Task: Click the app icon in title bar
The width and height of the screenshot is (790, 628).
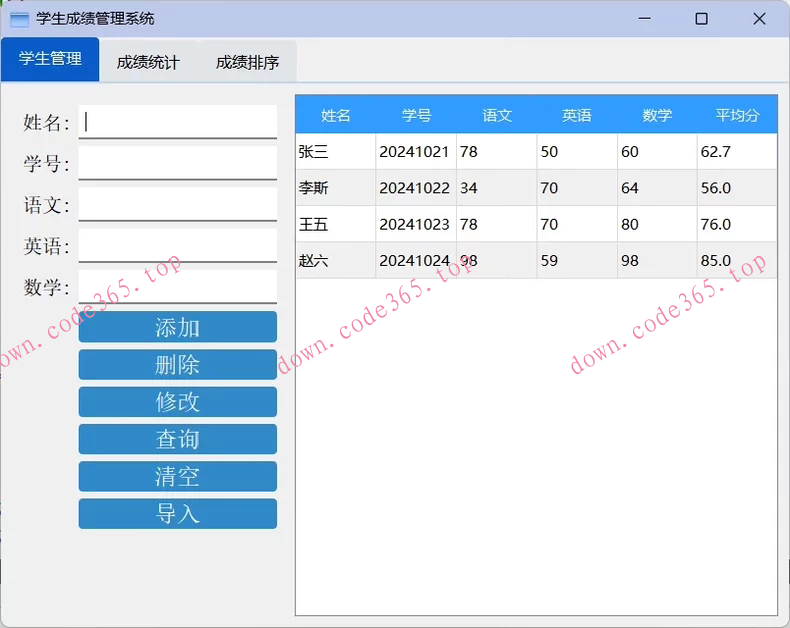Action: tap(20, 19)
